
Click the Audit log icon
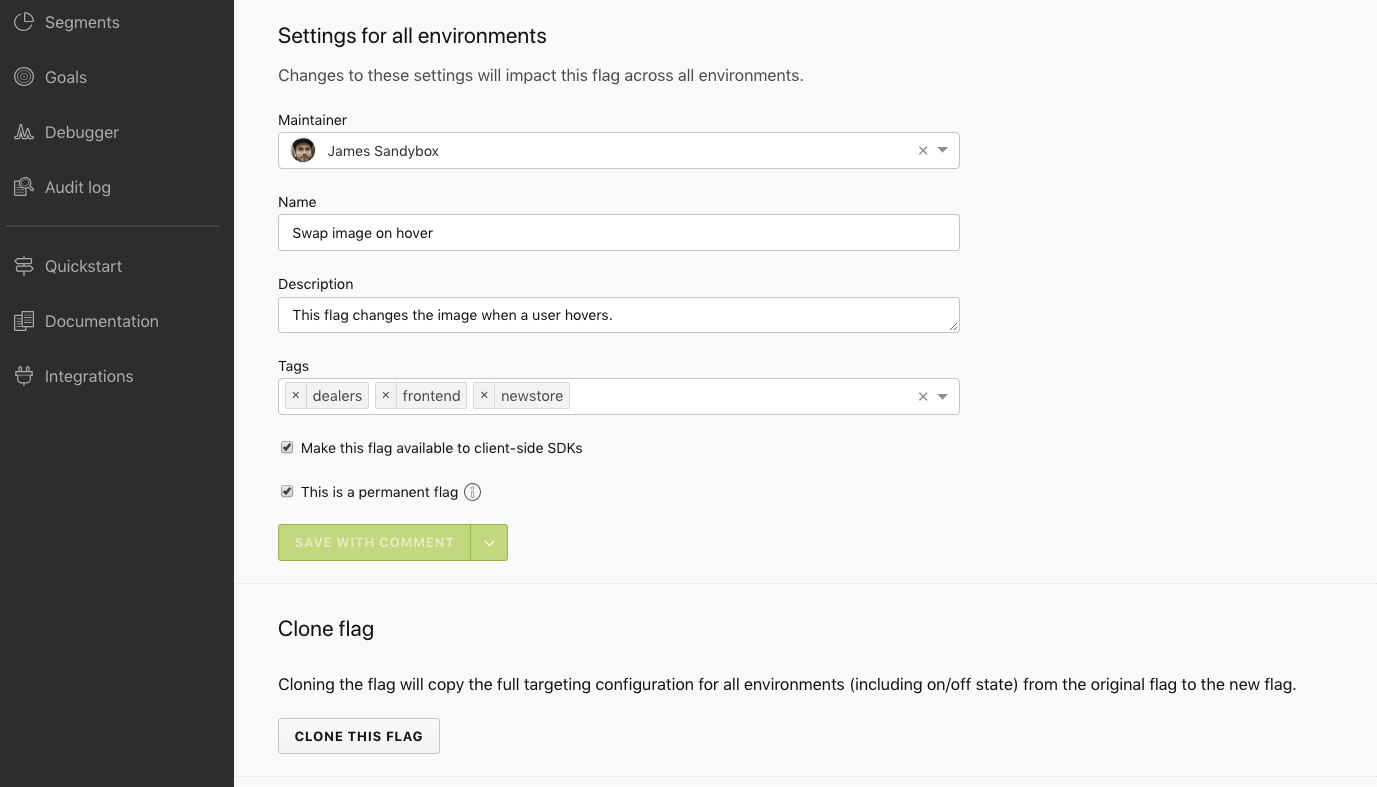point(24,187)
